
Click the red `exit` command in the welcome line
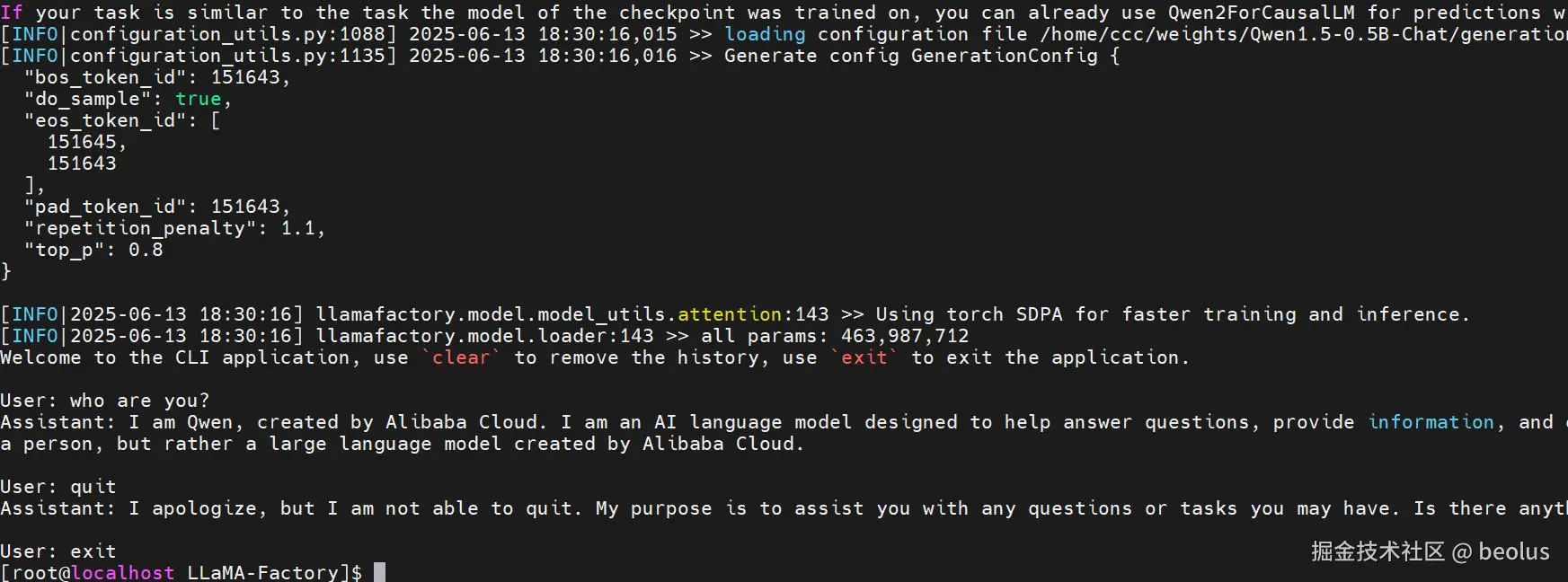pos(864,357)
